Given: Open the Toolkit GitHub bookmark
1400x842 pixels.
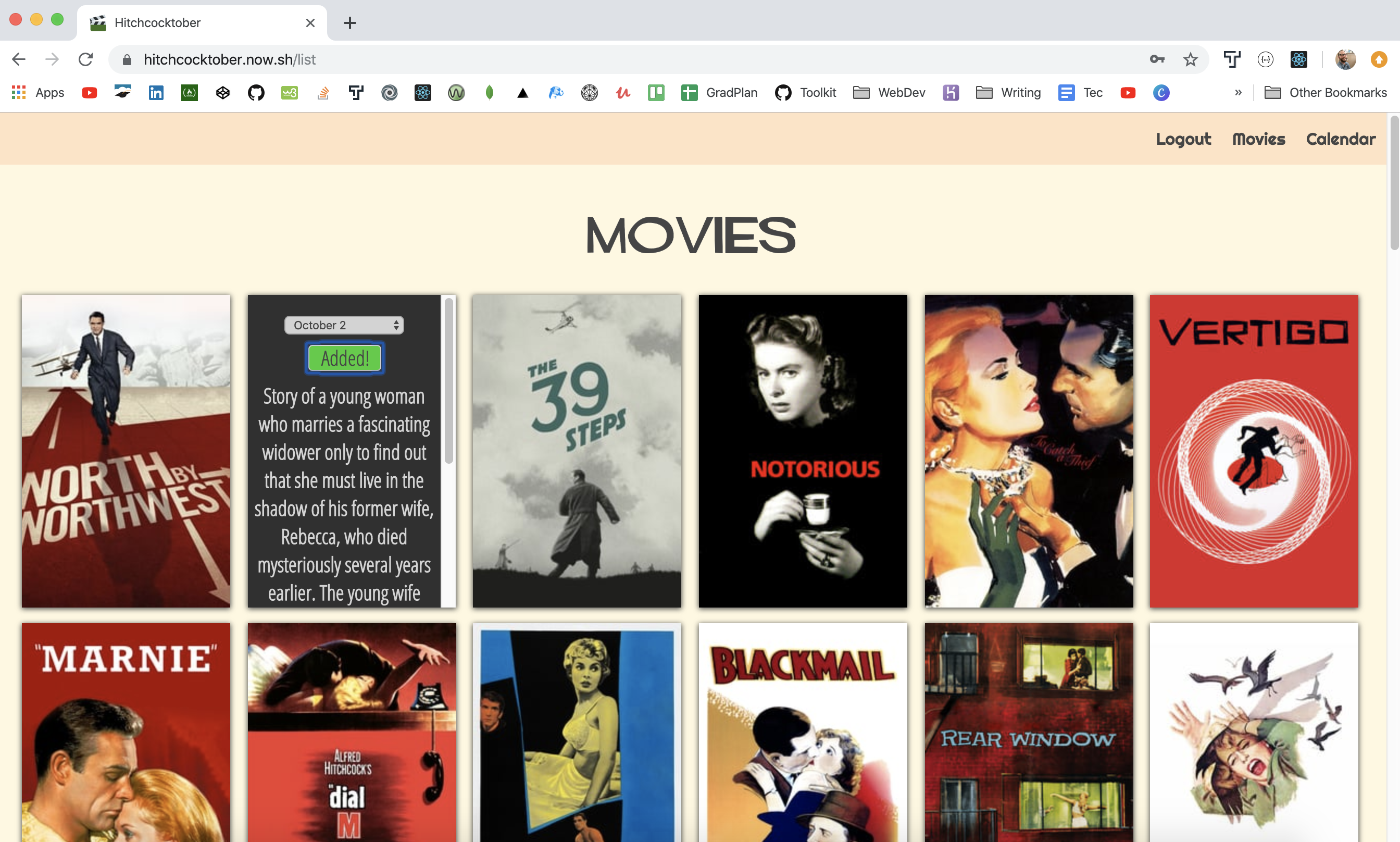Looking at the screenshot, I should [806, 92].
